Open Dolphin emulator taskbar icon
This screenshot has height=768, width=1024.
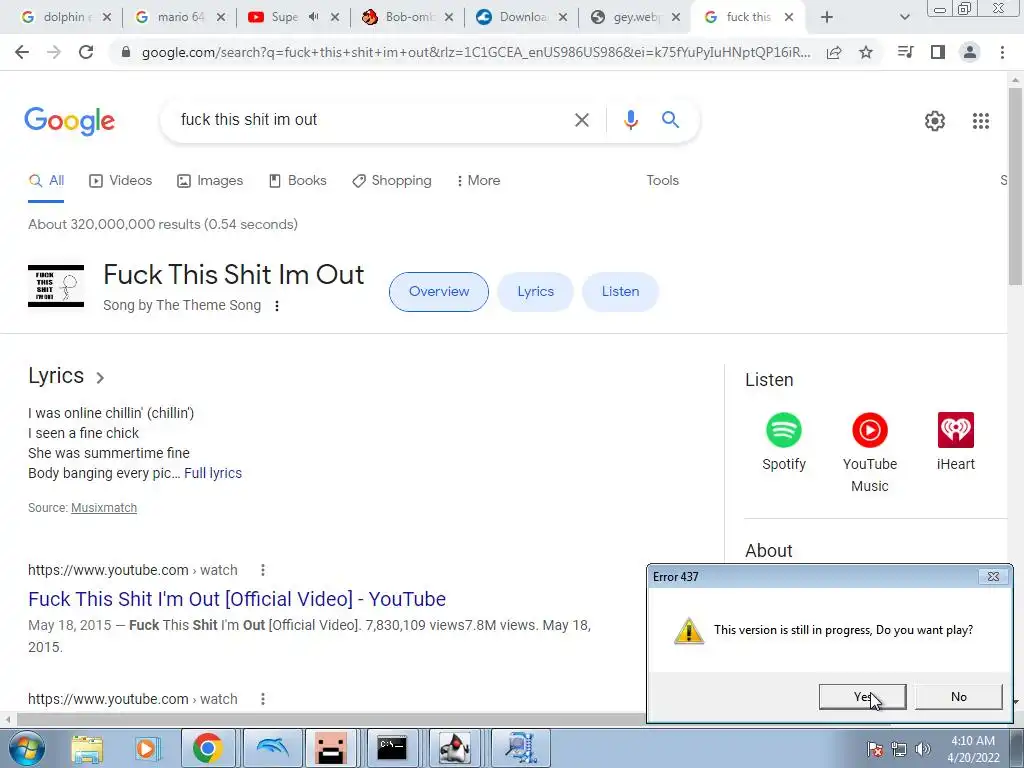click(x=272, y=748)
